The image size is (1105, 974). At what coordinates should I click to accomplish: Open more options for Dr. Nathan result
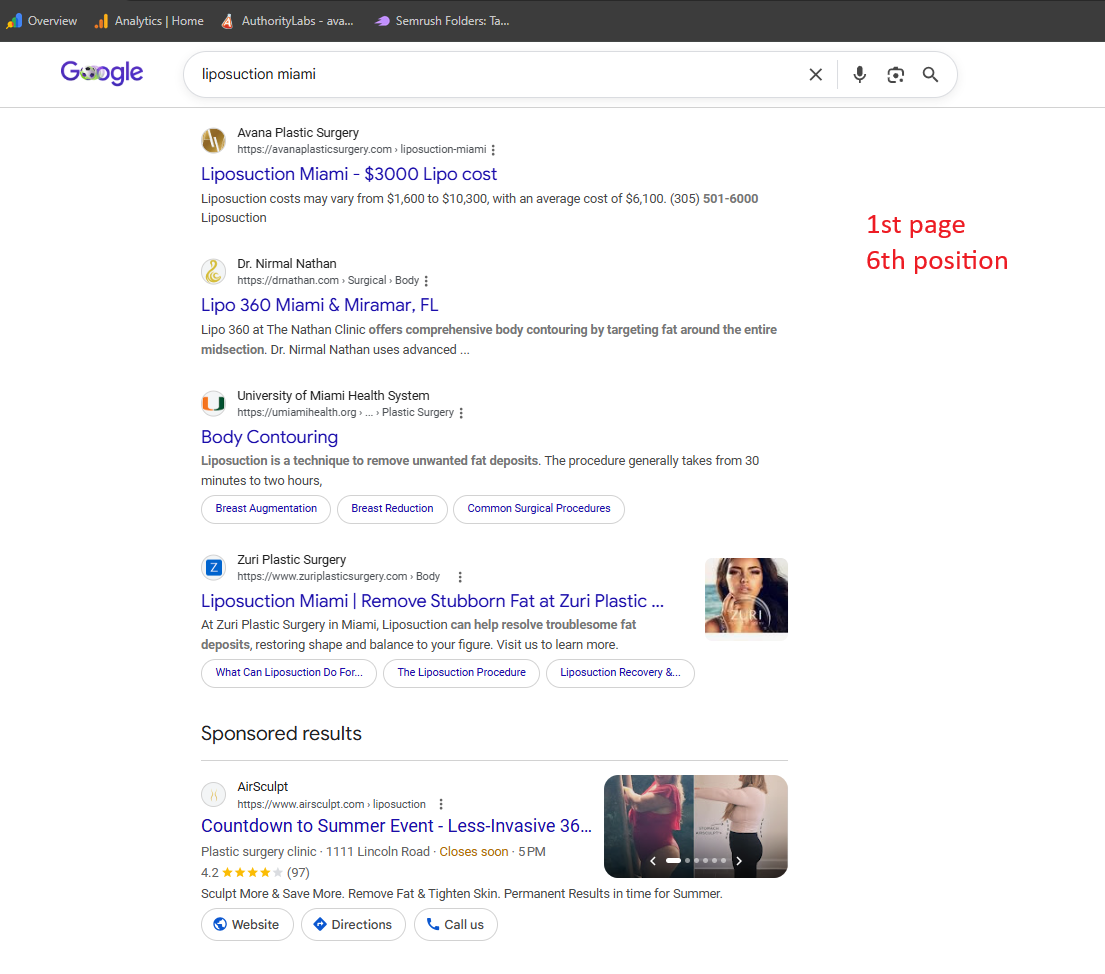(x=426, y=281)
